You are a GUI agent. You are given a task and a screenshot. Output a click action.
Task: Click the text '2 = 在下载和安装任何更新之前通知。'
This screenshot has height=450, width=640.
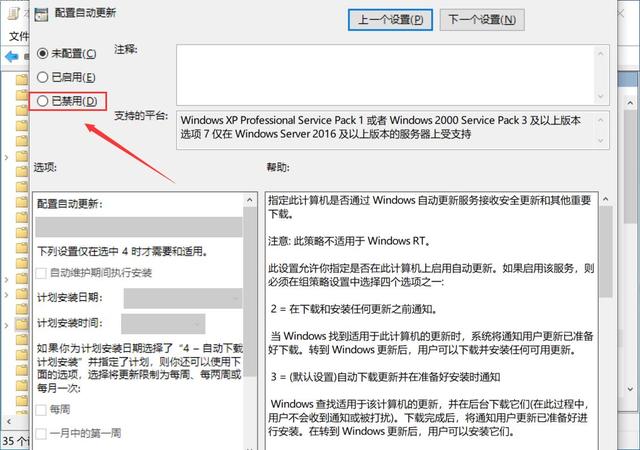[x=354, y=309]
